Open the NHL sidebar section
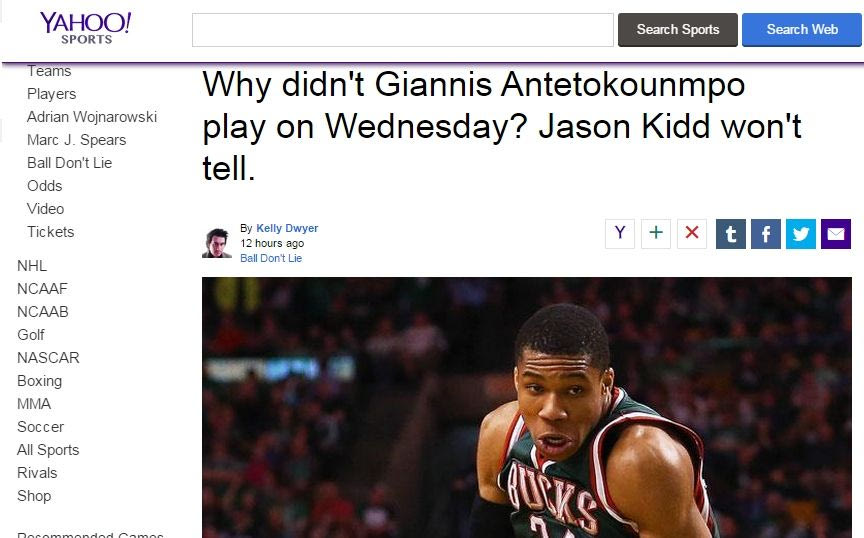 pyautogui.click(x=32, y=266)
